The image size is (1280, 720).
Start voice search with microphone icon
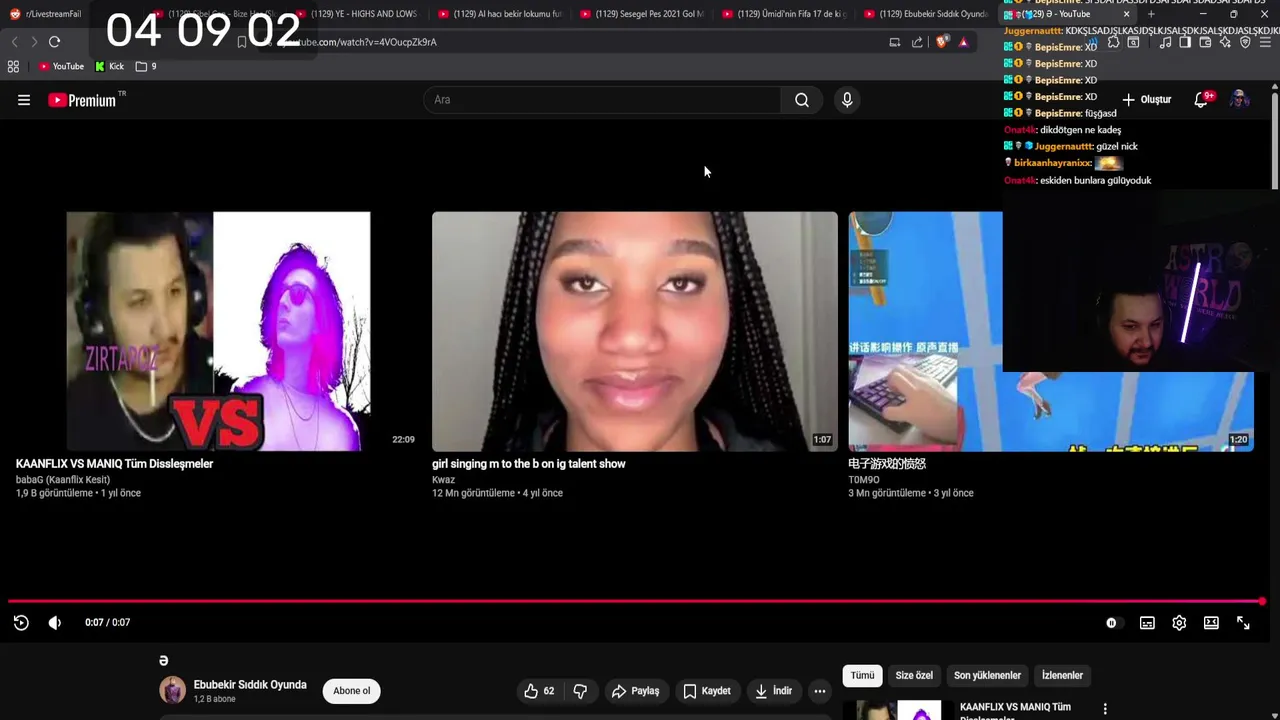click(x=847, y=100)
